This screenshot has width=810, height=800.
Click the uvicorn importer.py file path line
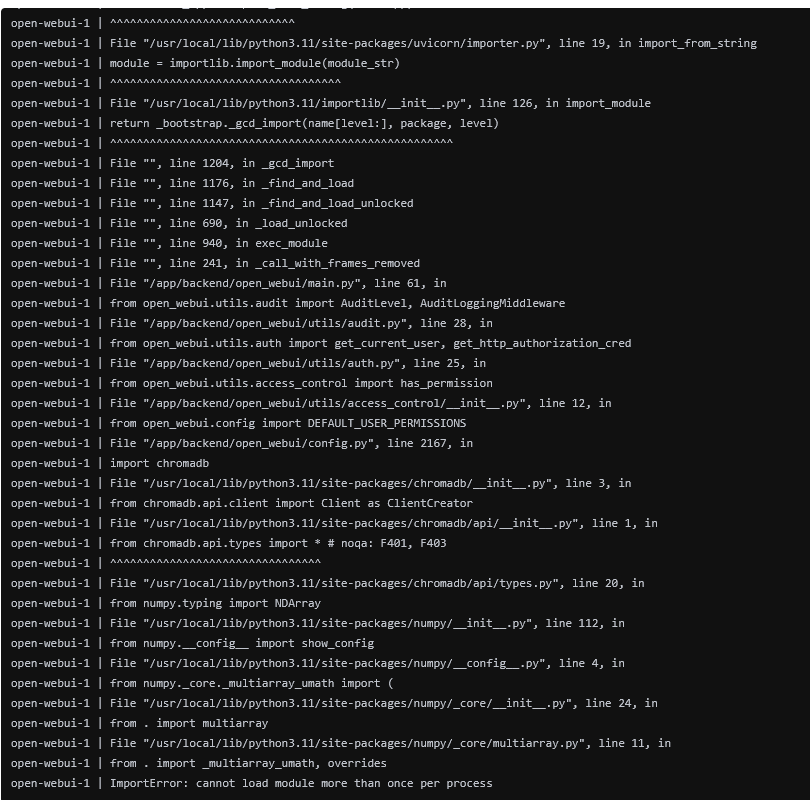tap(433, 43)
